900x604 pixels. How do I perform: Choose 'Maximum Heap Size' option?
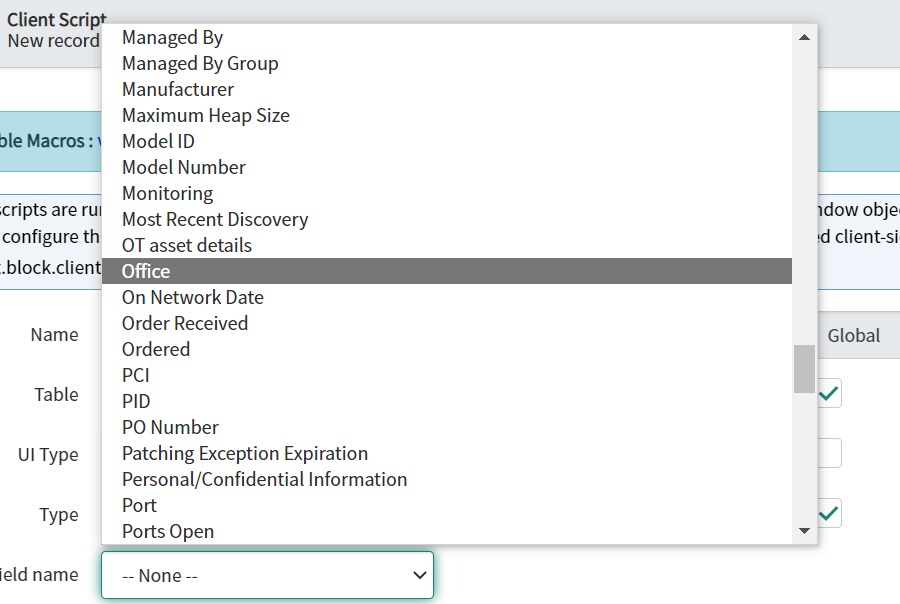point(206,115)
